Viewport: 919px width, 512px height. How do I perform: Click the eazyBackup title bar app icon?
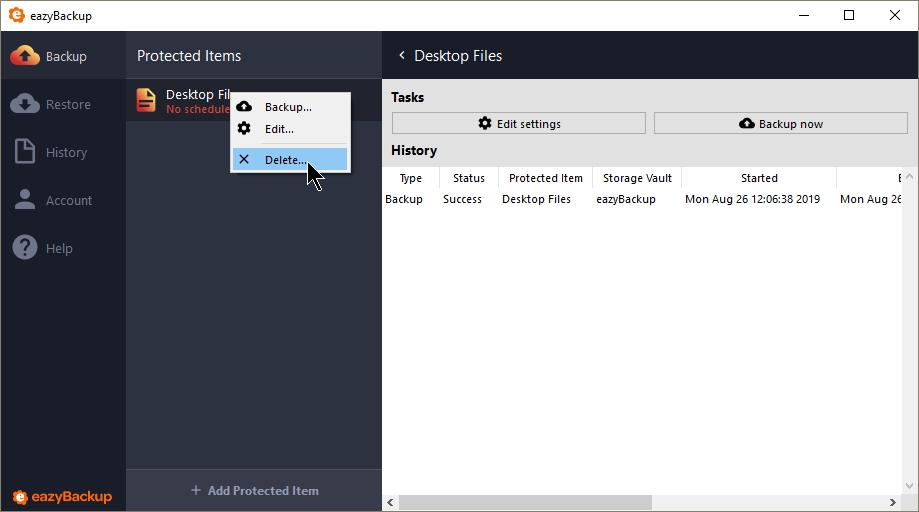coord(16,15)
